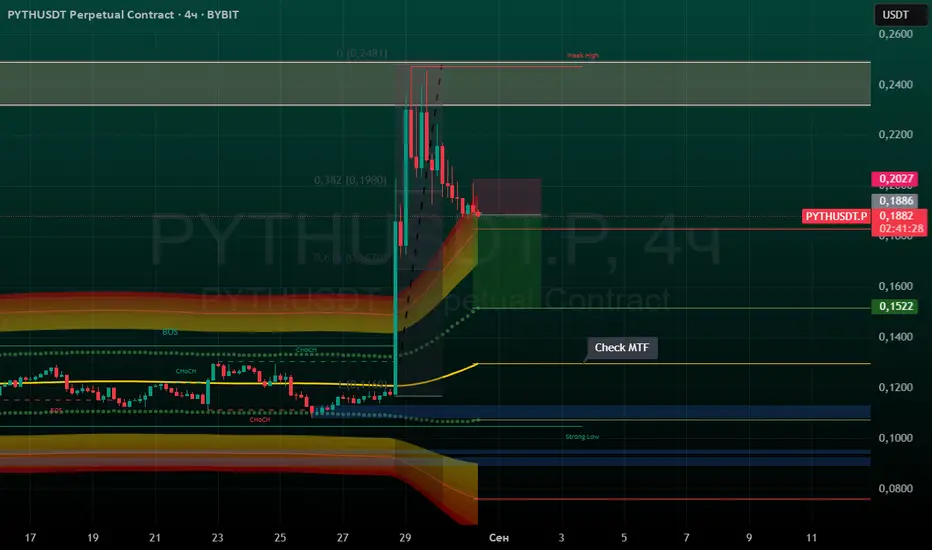Click the 0,1400 price axis value
The height and width of the screenshot is (550, 932).
pyautogui.click(x=895, y=337)
